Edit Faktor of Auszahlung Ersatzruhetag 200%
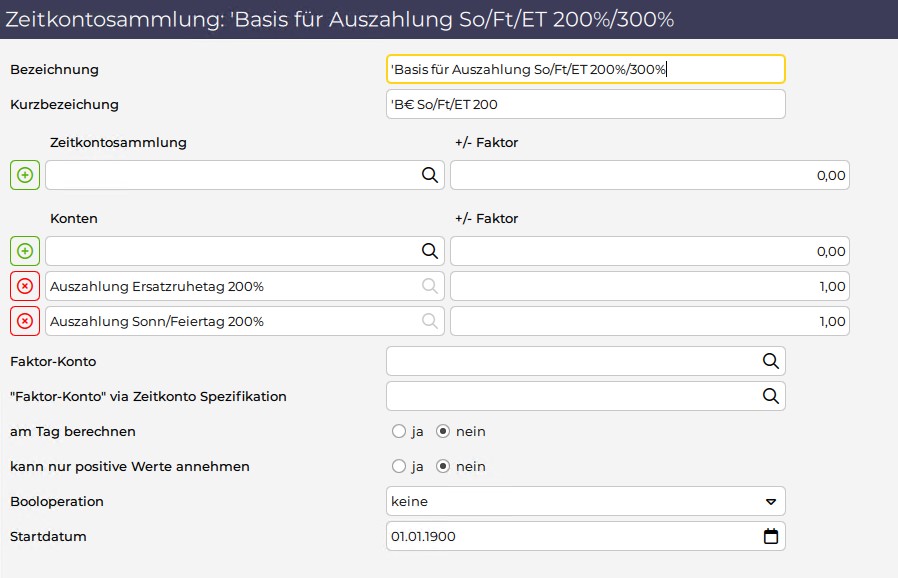This screenshot has width=898, height=578. [x=649, y=286]
